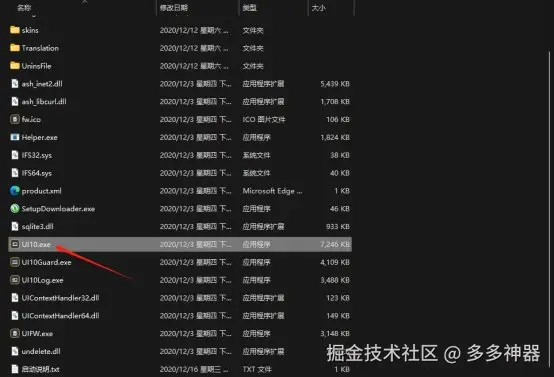Select the file name UIFW.exe
Viewport: 554px width, 377px height.
click(x=37, y=334)
